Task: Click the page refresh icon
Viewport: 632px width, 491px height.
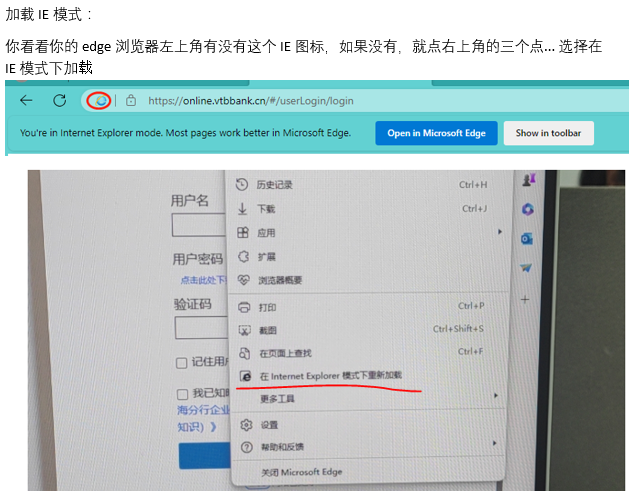Action: [x=60, y=100]
